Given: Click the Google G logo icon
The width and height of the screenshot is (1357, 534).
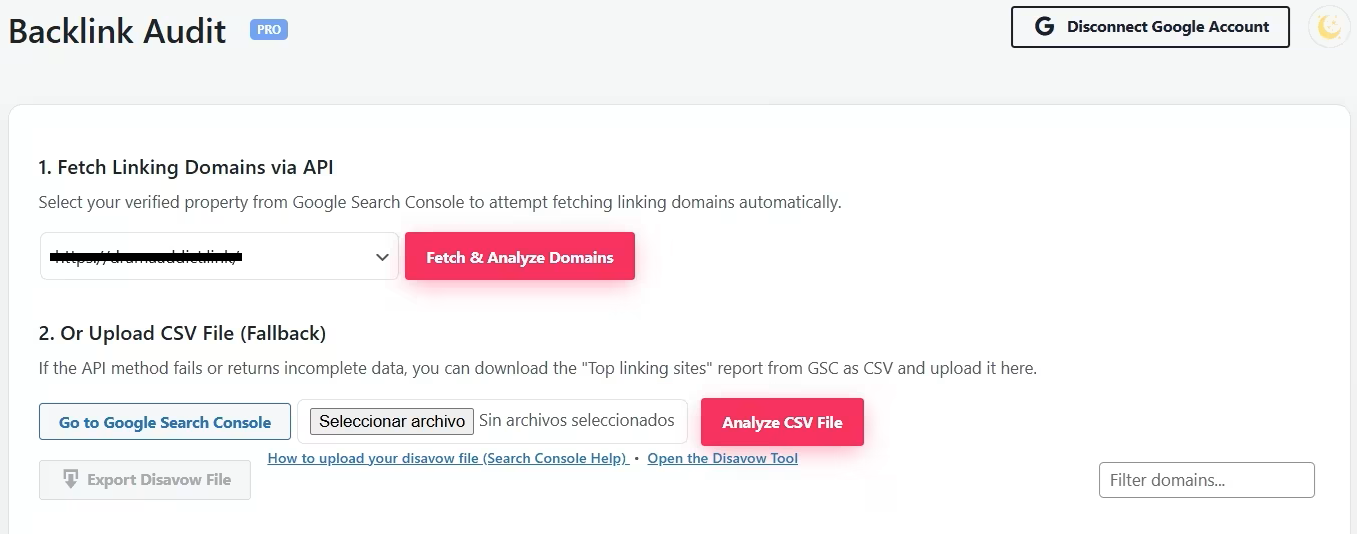Looking at the screenshot, I should pyautogui.click(x=1045, y=27).
